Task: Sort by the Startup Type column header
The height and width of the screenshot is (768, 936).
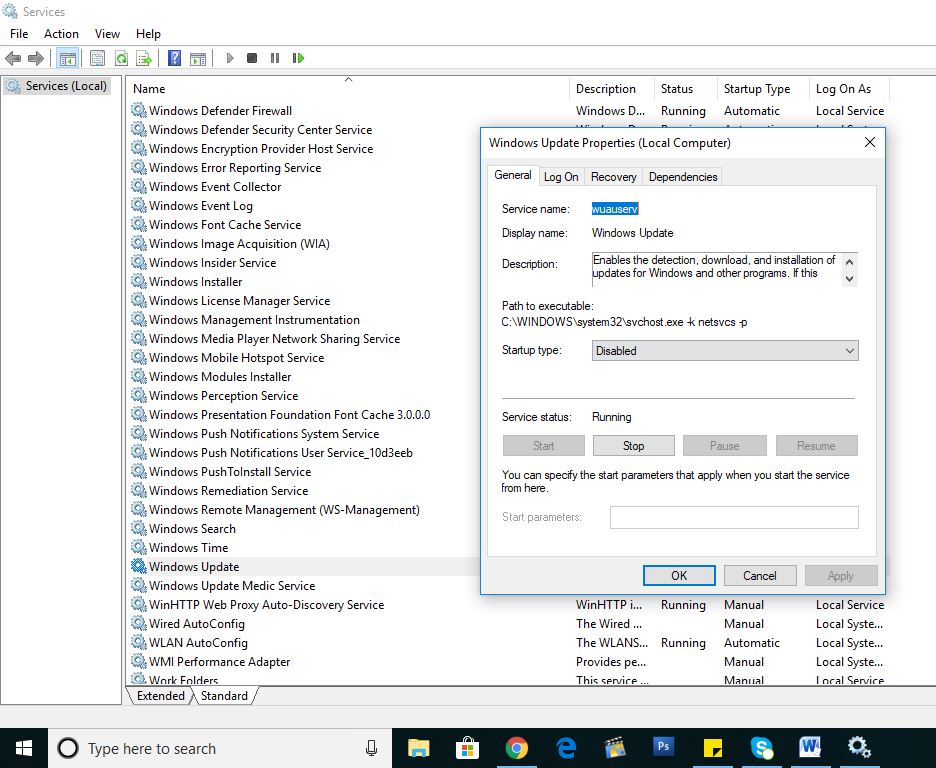Action: (763, 88)
